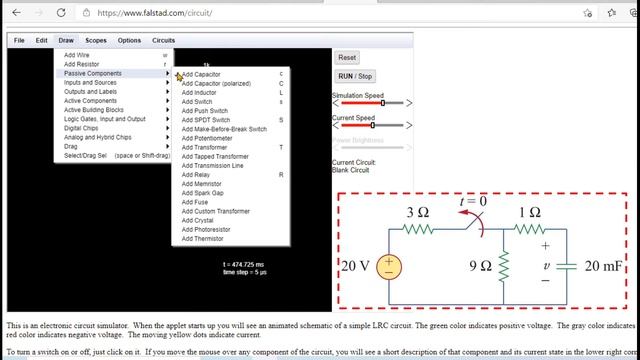This screenshot has height=360, width=640.
Task: Click the site lock icon in address bar
Action: pyautogui.click(x=87, y=13)
